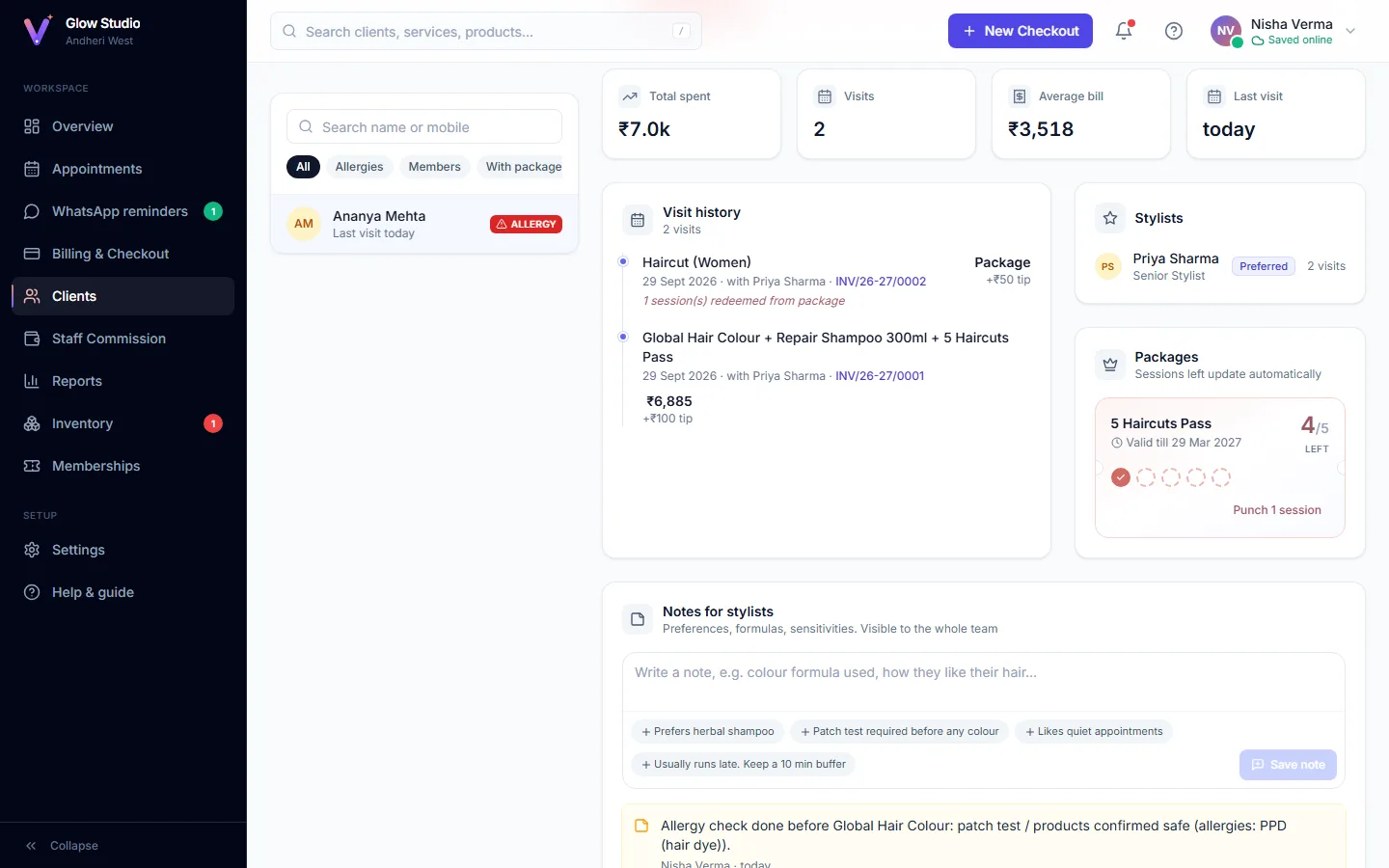The height and width of the screenshot is (868, 1389).
Task: Open Memberships page
Action: pos(123,466)
